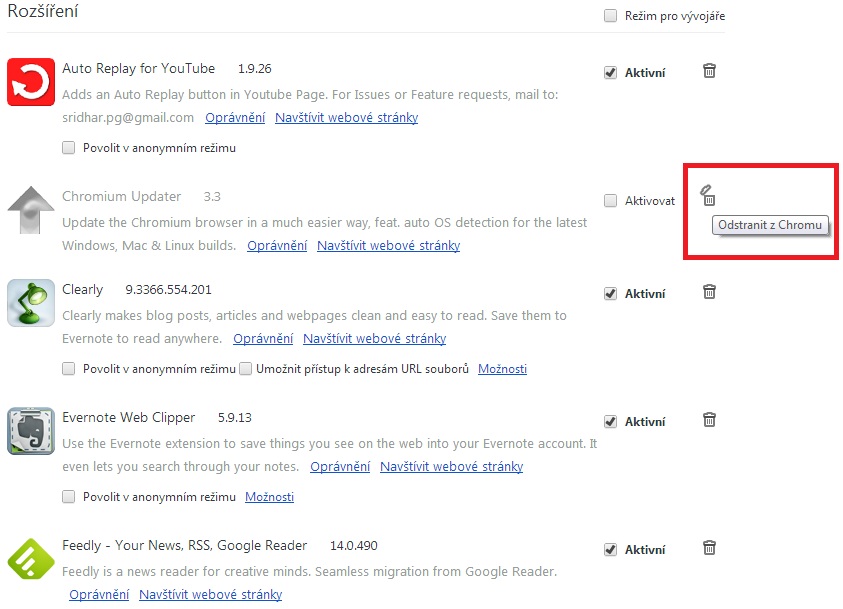843x609 pixels.
Task: Click Chromium Updater version 3.3
Action: tap(212, 197)
